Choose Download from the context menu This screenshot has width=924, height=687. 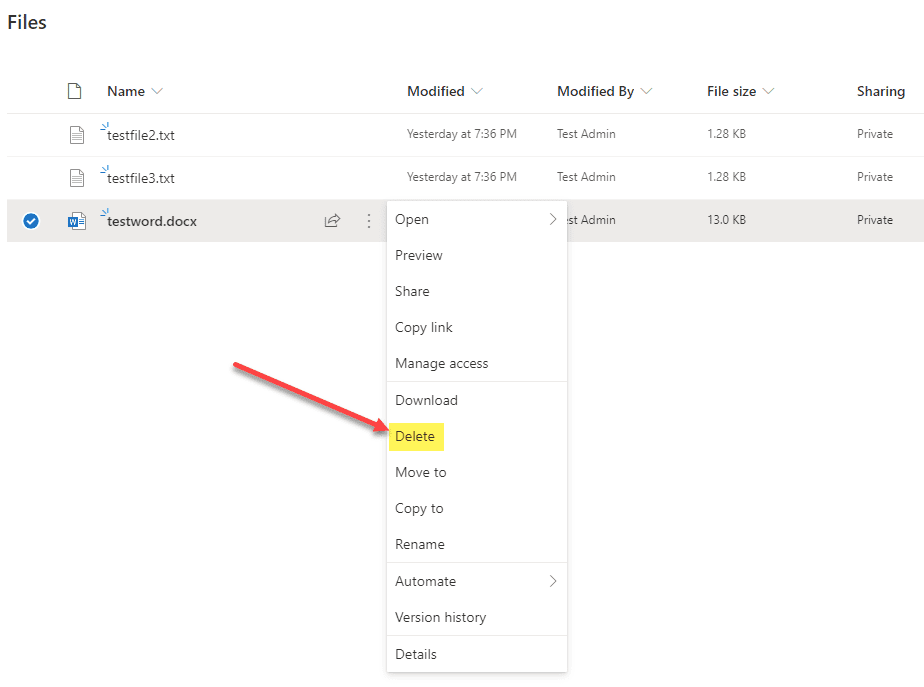coord(426,400)
